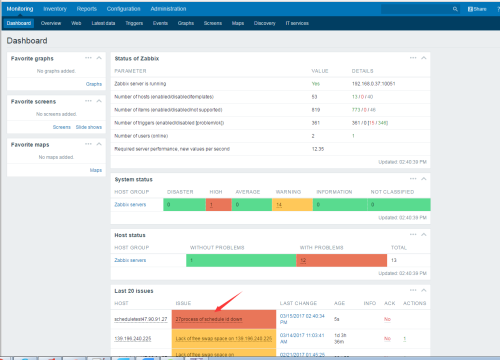Click the 192.168.0.37:10051 server detail
Image resolution: width=500 pixels, height=360 pixels.
coord(373,84)
